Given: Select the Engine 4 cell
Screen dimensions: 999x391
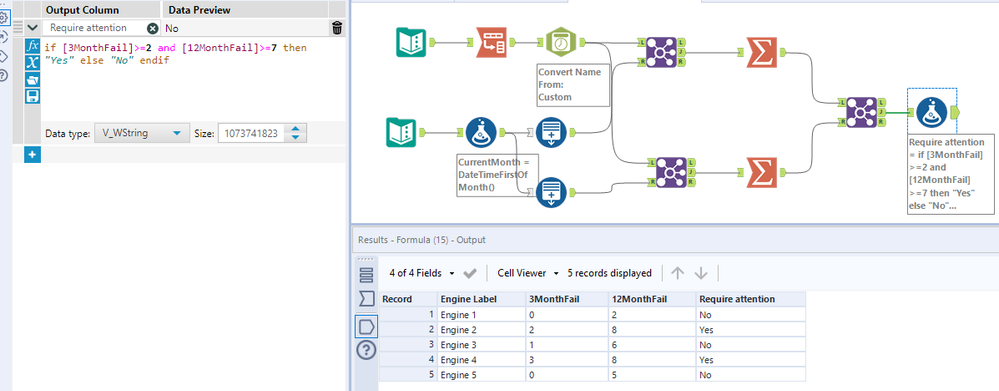Looking at the screenshot, I should pyautogui.click(x=482, y=359).
